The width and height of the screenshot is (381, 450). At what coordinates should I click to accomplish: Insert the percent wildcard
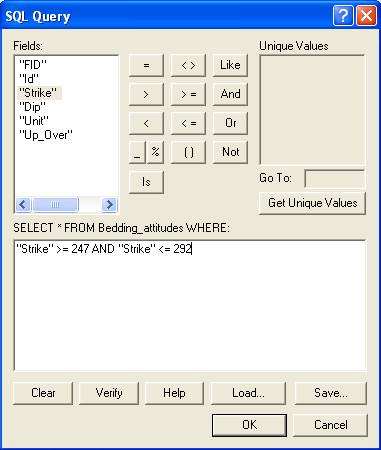[x=155, y=152]
